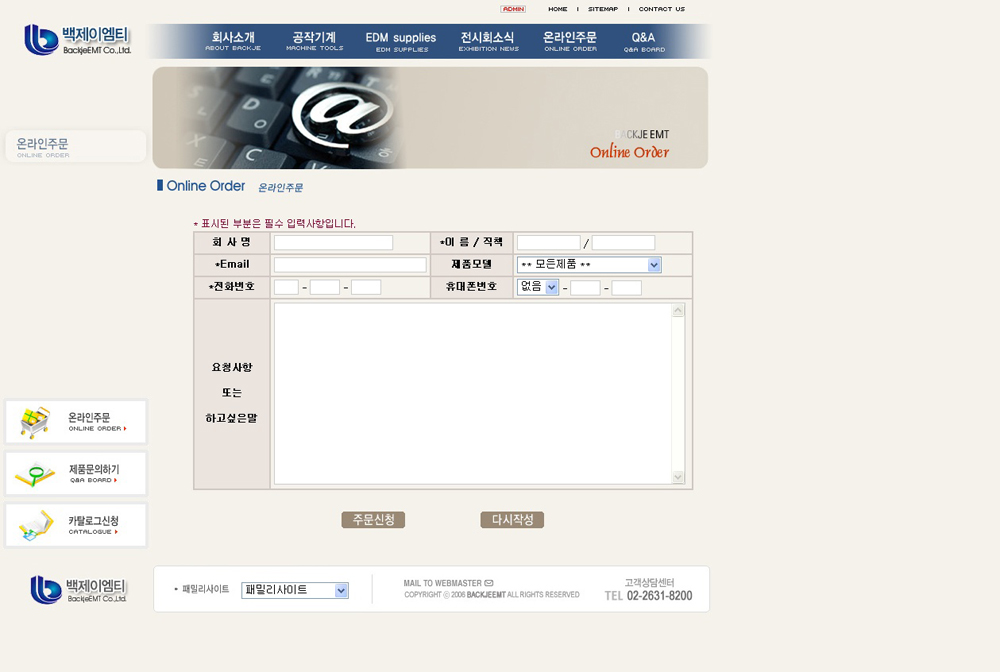Click the Catalogue request book icon

pyautogui.click(x=35, y=525)
